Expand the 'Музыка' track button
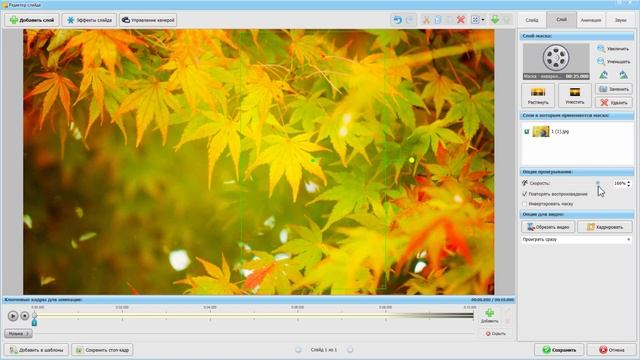This screenshot has width=640, height=360. [18, 333]
